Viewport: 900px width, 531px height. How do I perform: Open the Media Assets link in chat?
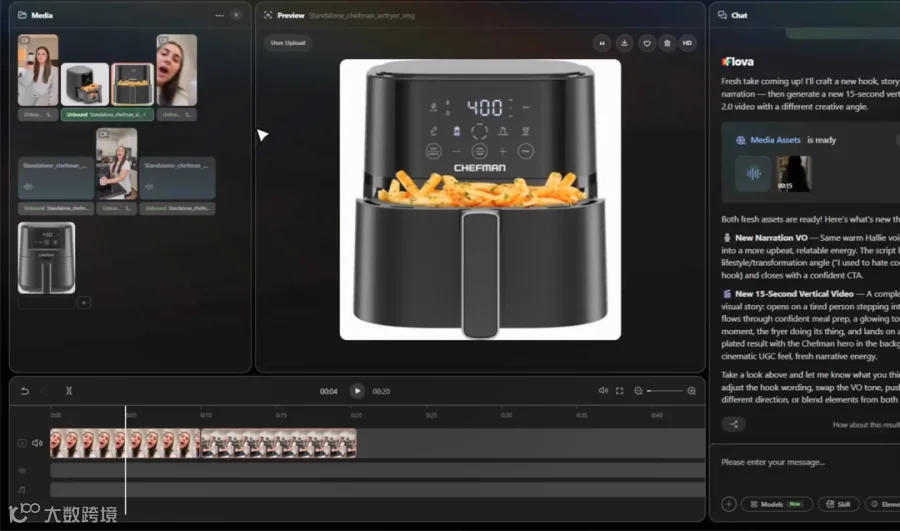click(775, 140)
